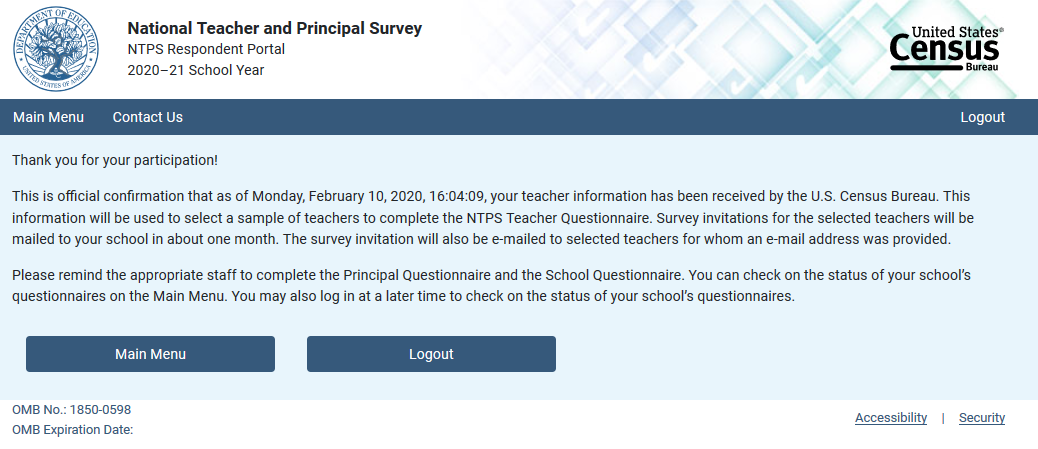This screenshot has height=449, width=1038.
Task: Click the OMB Expiration Date label
Action: [x=73, y=430]
